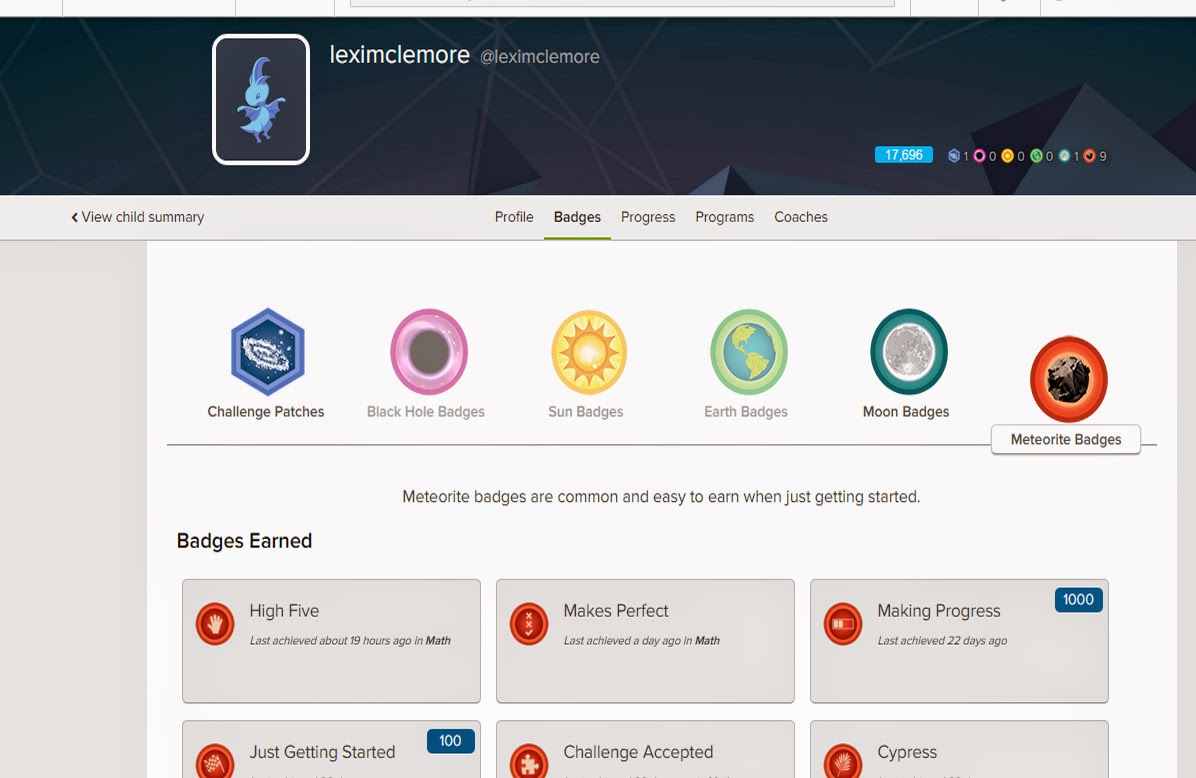Click 'Last achieved a day ago' text
1196x778 pixels.
point(641,641)
